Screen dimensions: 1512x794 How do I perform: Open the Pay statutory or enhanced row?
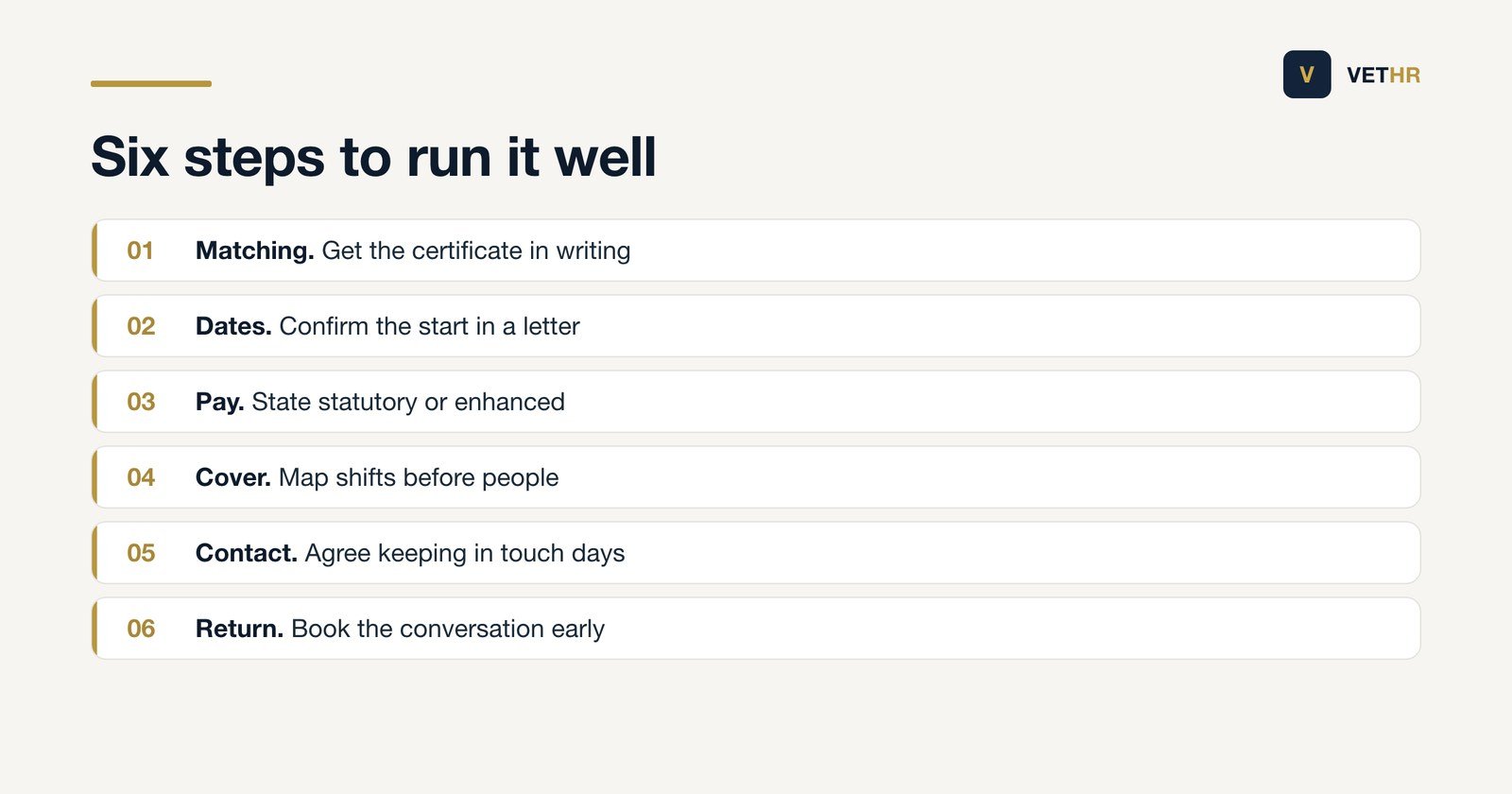(756, 402)
